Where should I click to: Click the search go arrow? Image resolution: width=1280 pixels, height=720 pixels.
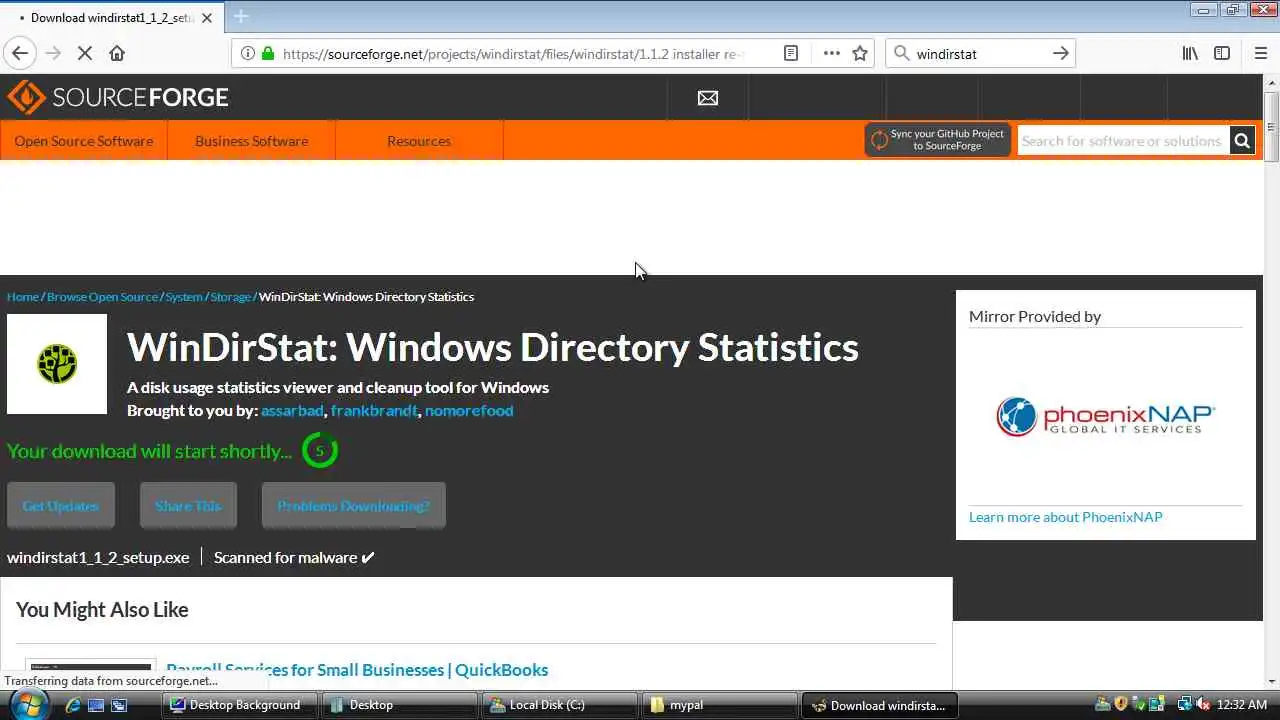coord(1061,54)
